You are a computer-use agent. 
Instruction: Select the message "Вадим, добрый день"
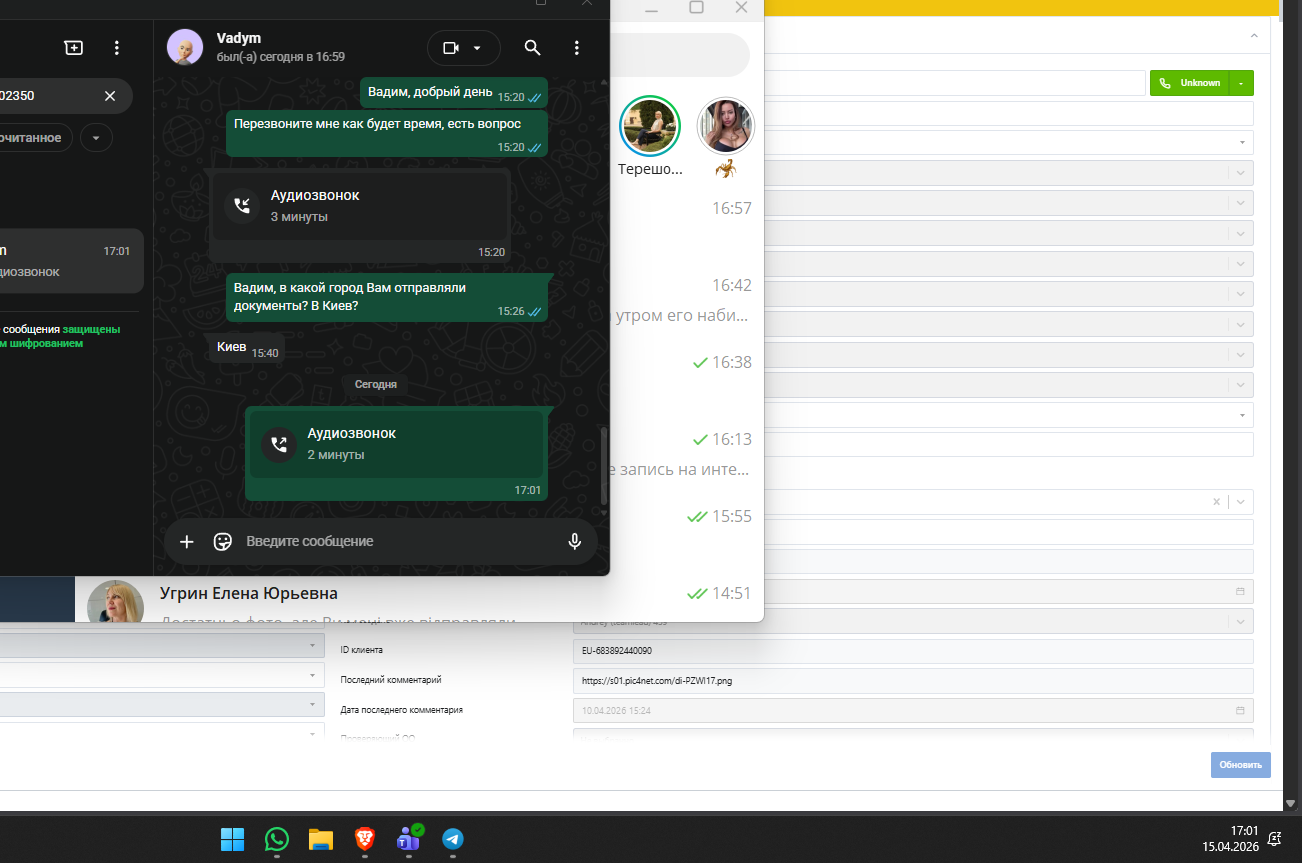[x=454, y=93]
